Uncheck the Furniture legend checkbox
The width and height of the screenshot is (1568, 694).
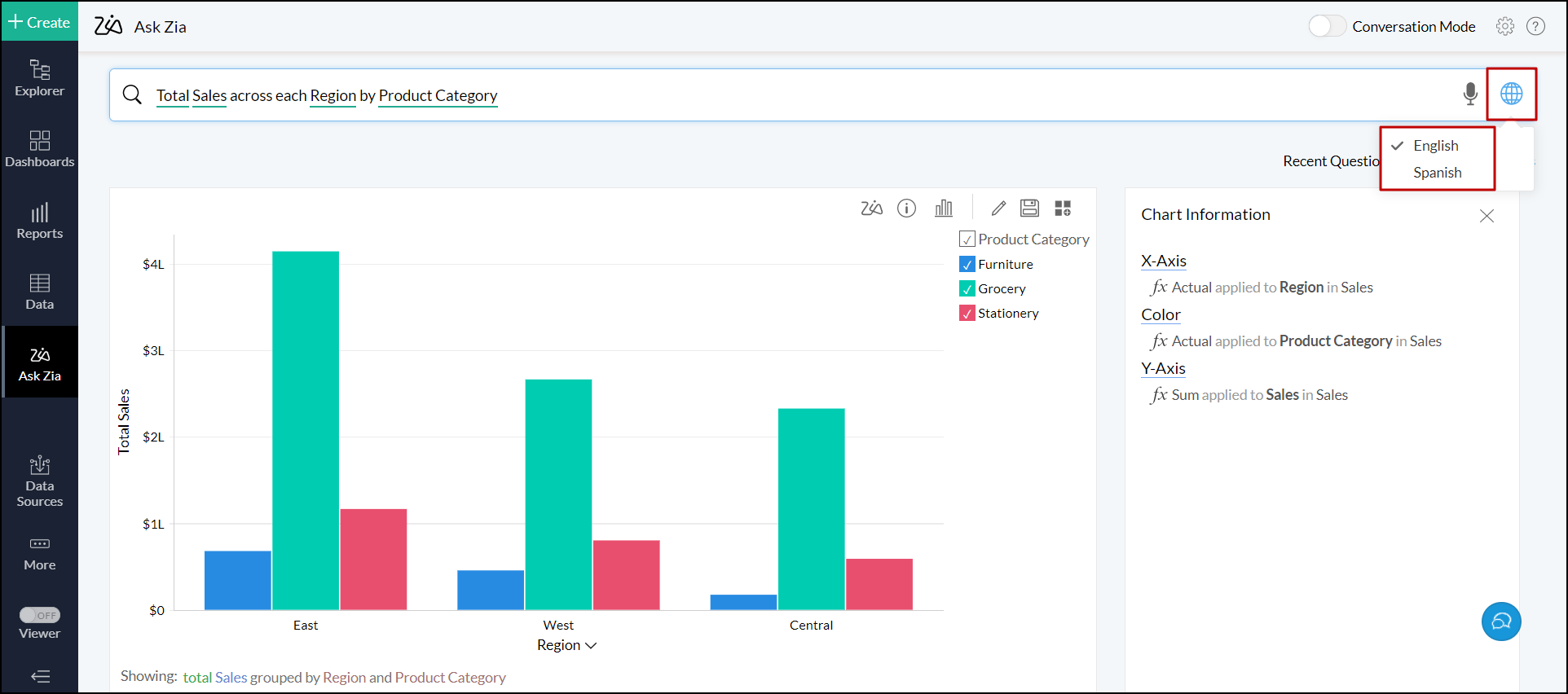click(x=967, y=265)
